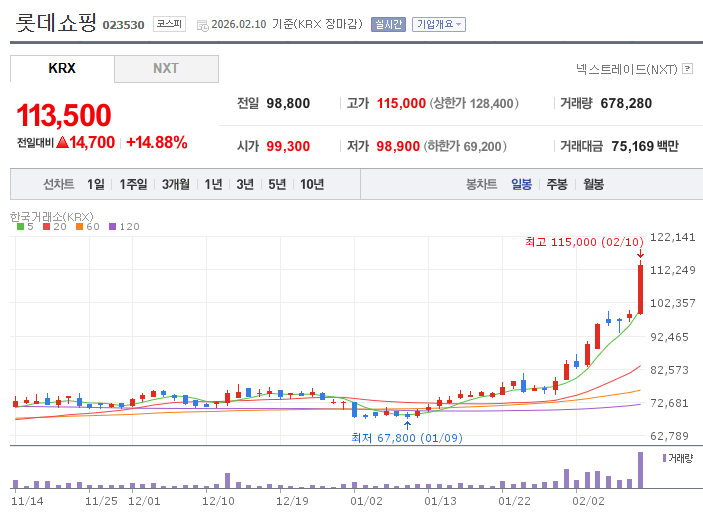Click the current price 113,500

click(x=64, y=115)
